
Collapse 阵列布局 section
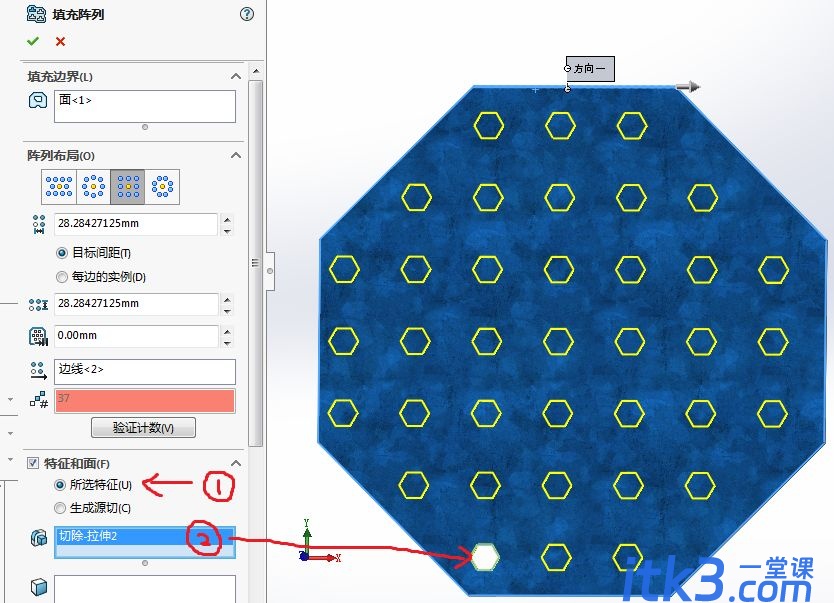point(236,155)
